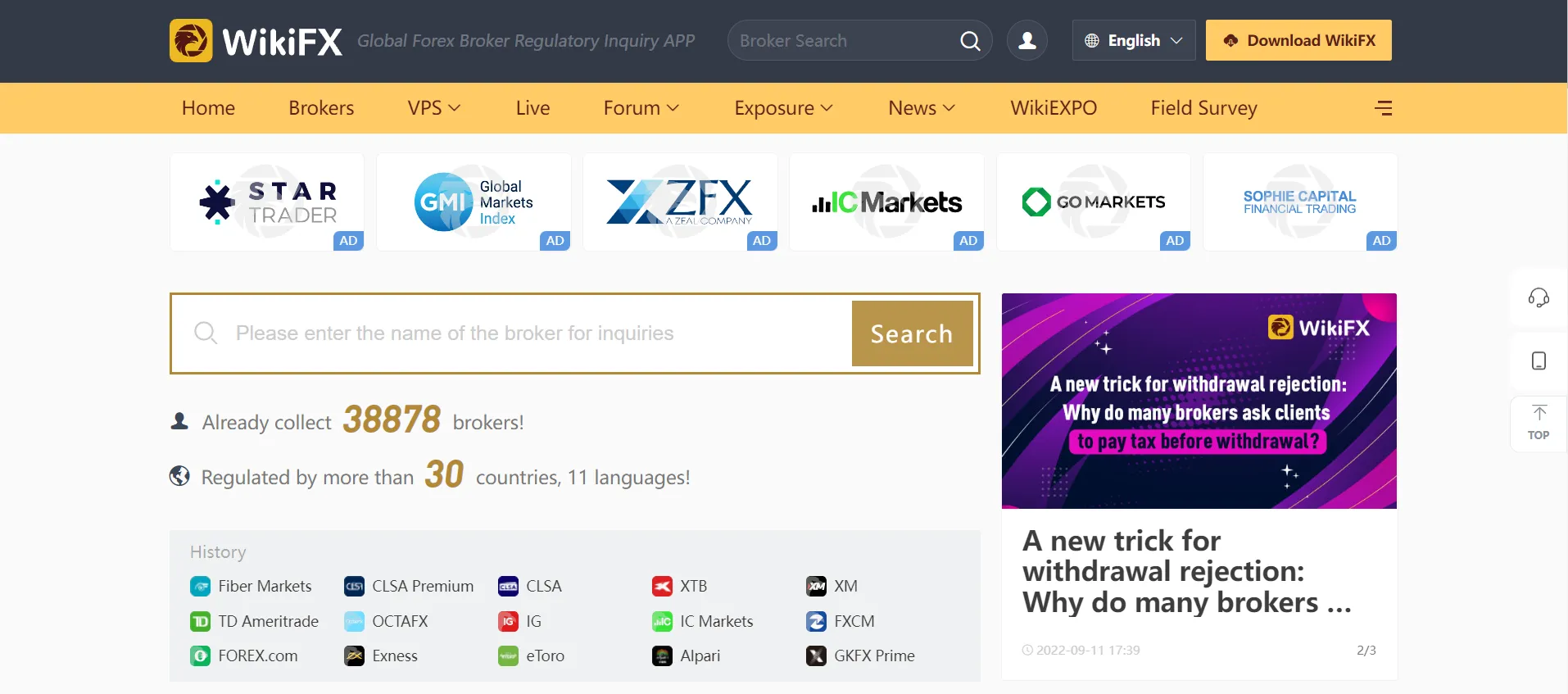Screen dimensions: 1568x694
Task: Open CLSA Premium from history
Action: tap(423, 587)
